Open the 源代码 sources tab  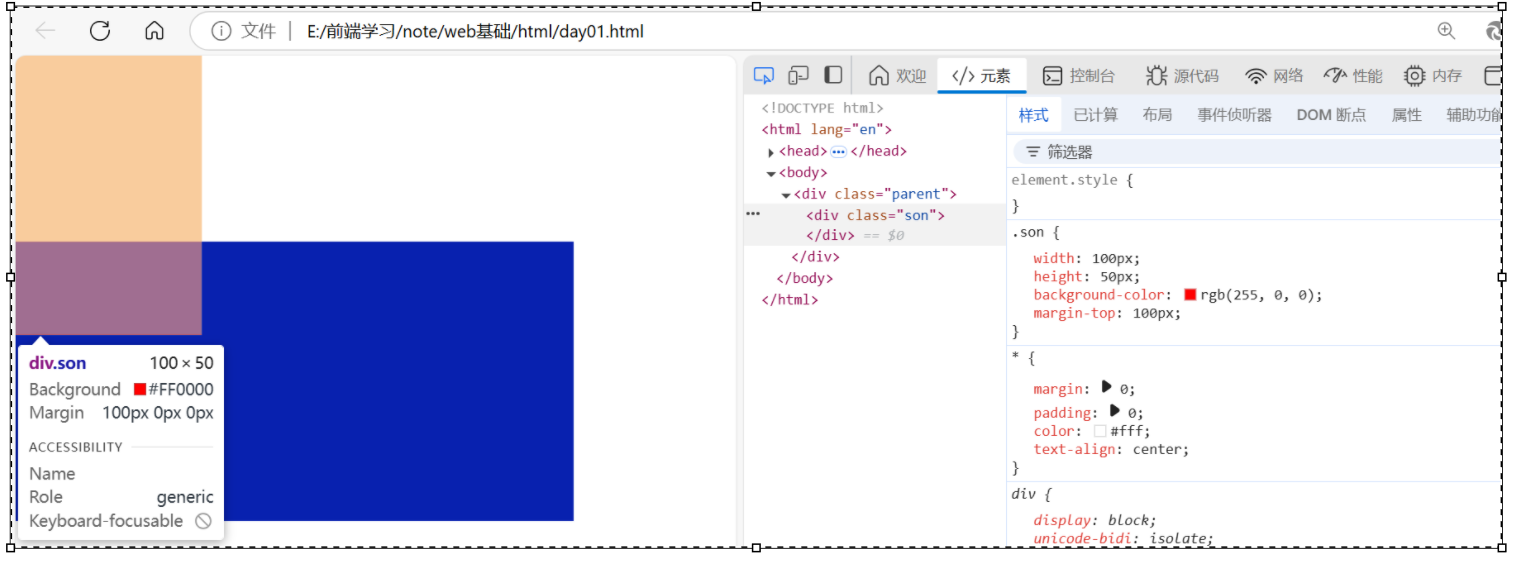tap(1183, 76)
